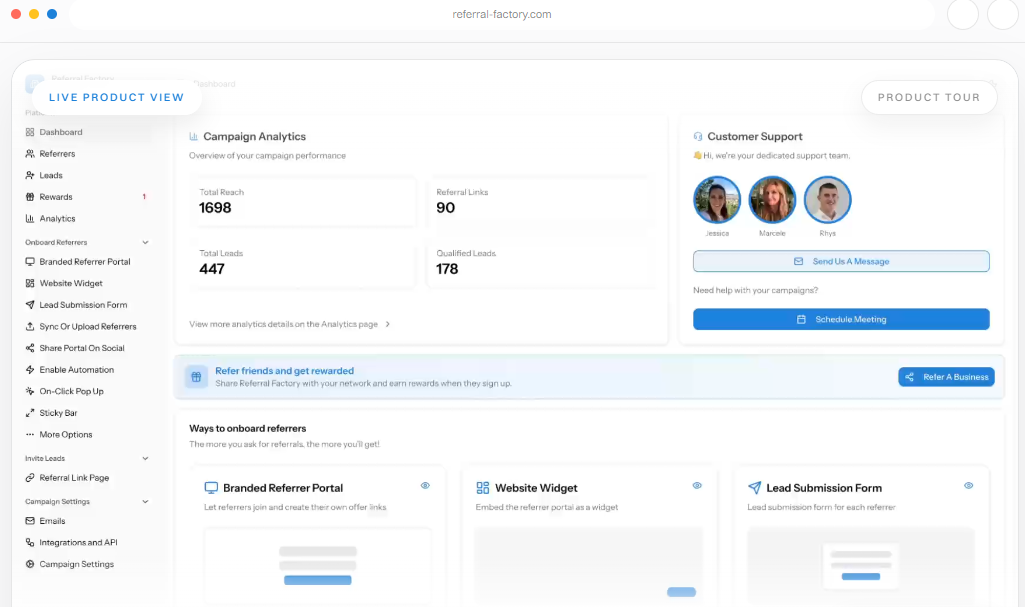This screenshot has height=607, width=1025.
Task: Click the Campaign Settings gear icon
Action: click(30, 564)
